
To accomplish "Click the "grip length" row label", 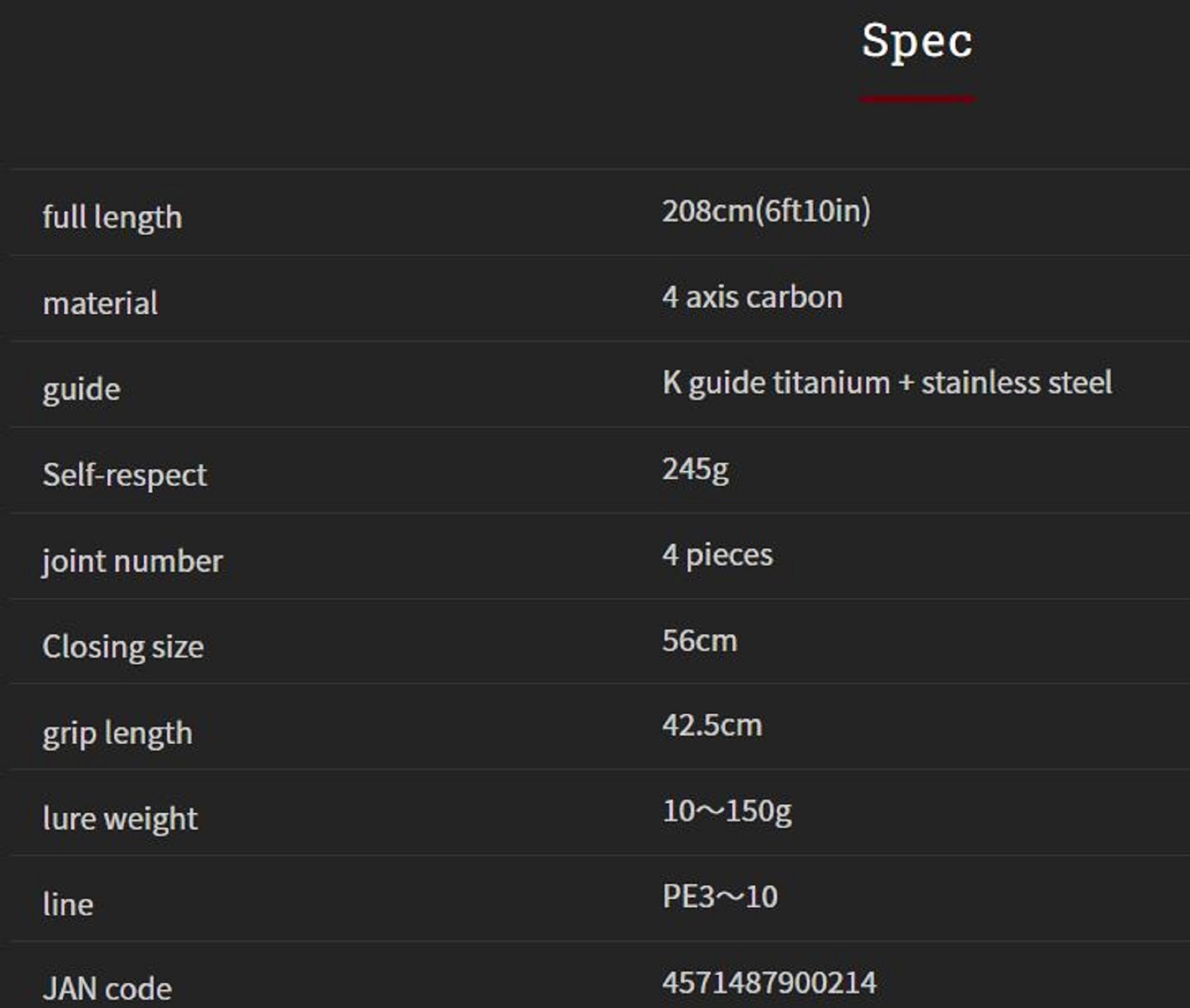I will [x=118, y=733].
